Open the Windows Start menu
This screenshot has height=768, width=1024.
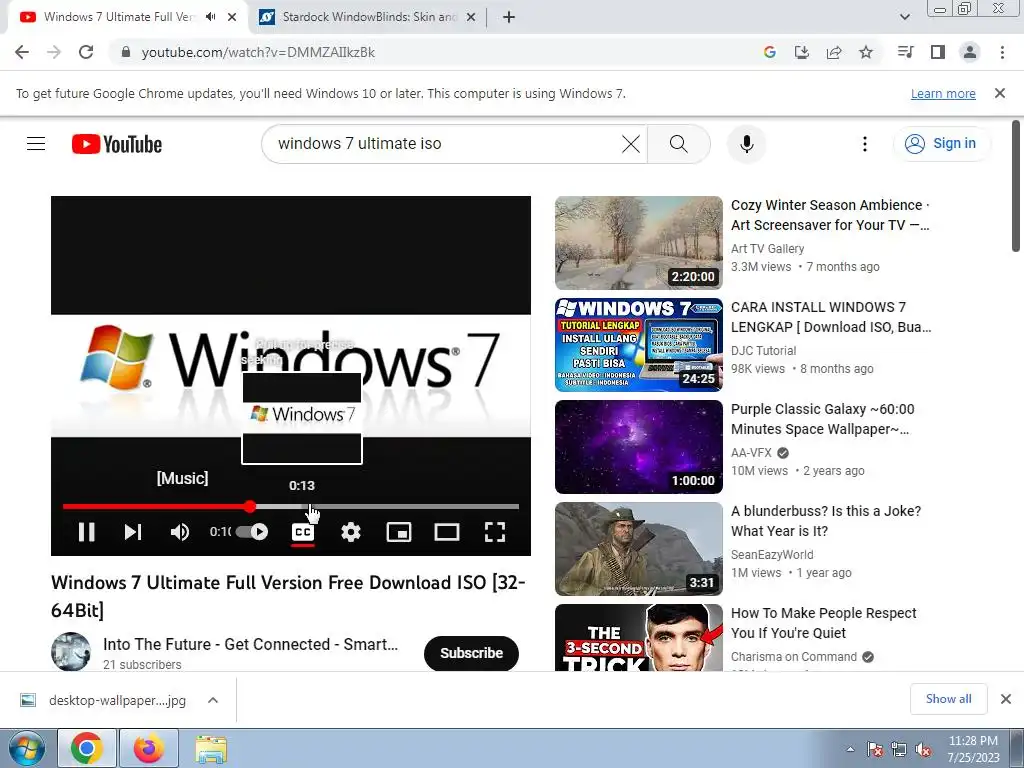tap(26, 749)
